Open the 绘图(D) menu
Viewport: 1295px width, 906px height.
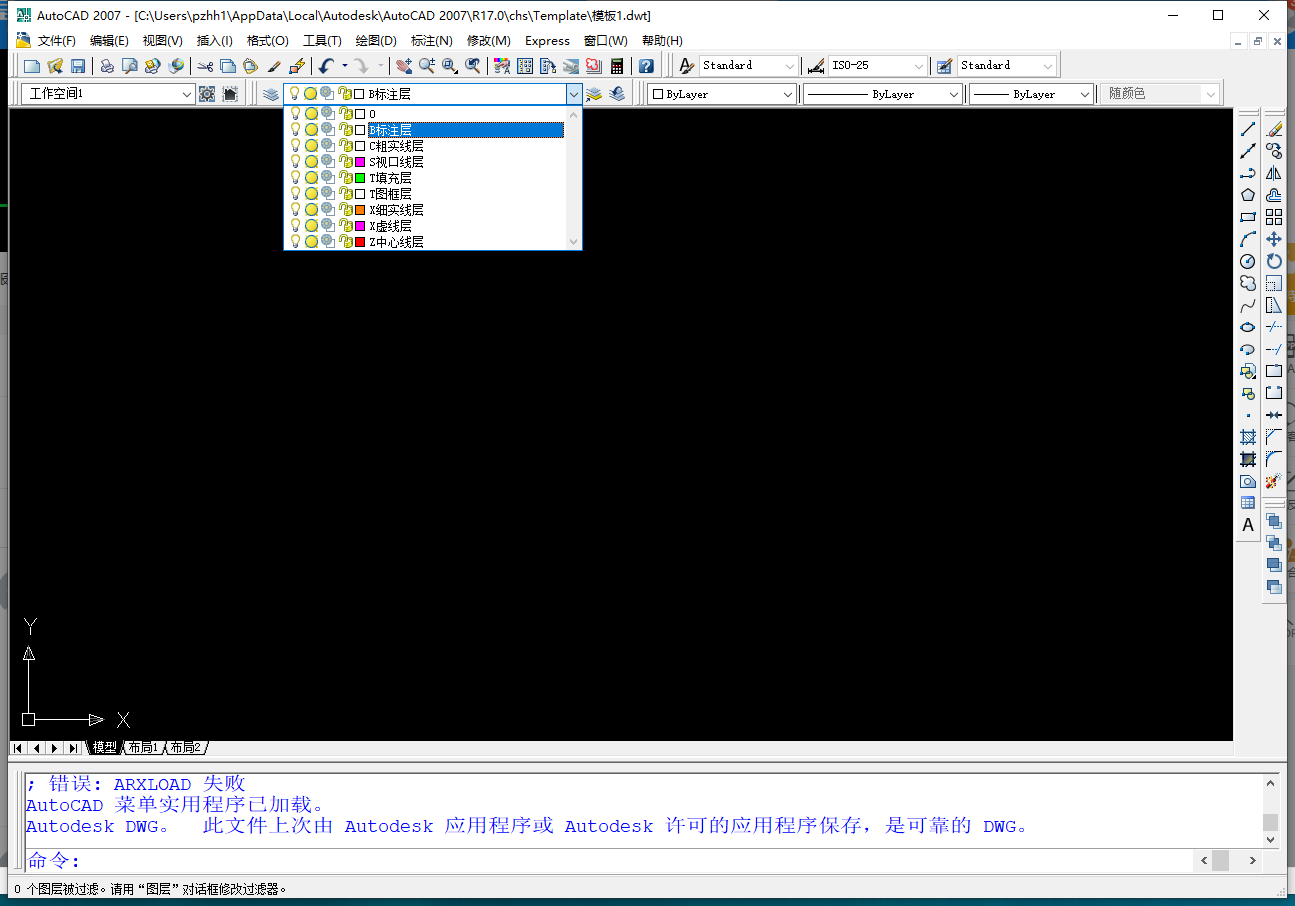click(376, 41)
